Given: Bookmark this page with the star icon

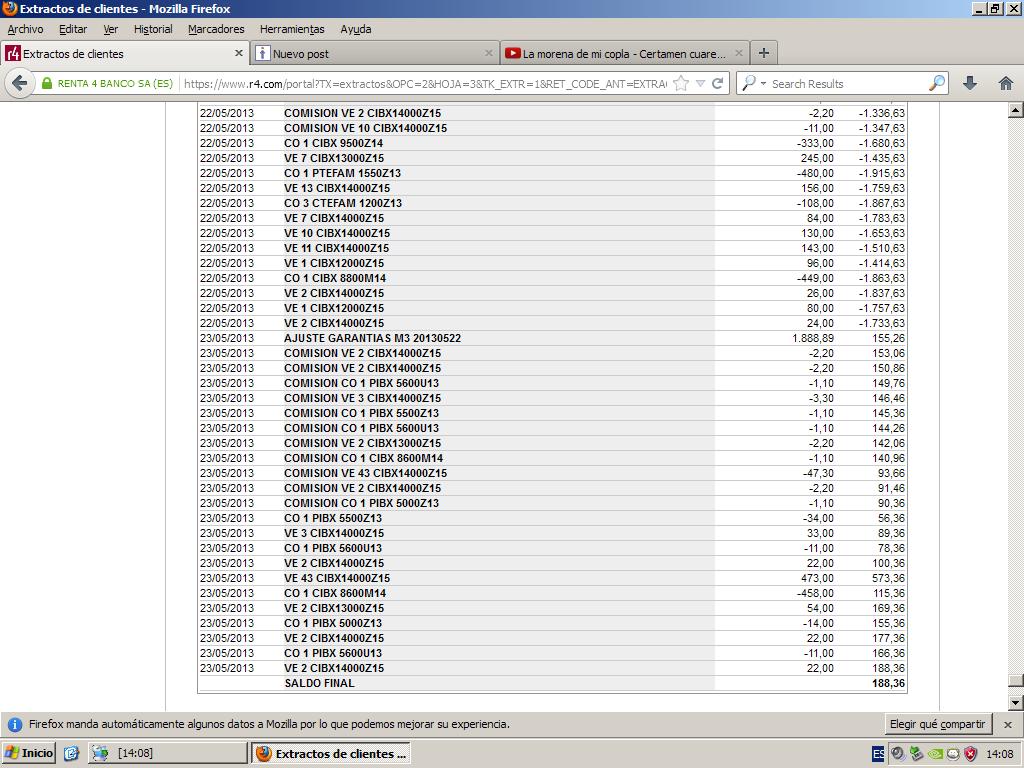Looking at the screenshot, I should pos(680,84).
